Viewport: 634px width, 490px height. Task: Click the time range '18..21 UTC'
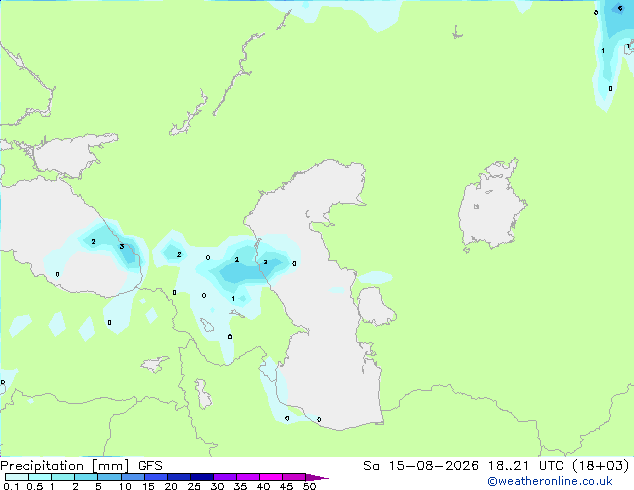click(x=528, y=466)
